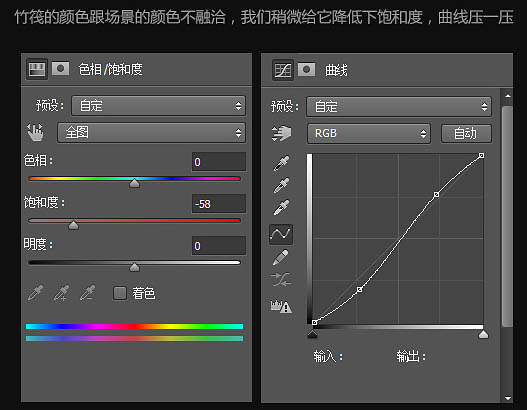Click the 色相 hue slider handle
This screenshot has width=527, height=410.
point(134,183)
